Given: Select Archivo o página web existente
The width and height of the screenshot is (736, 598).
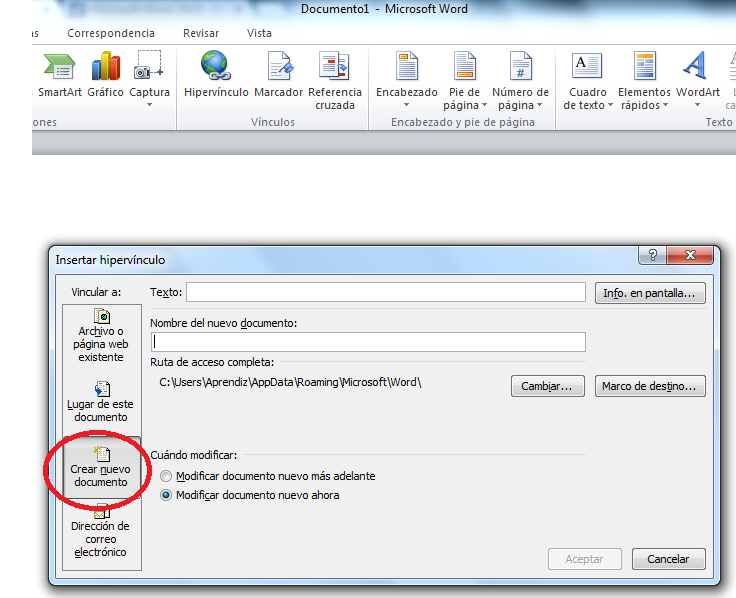Looking at the screenshot, I should 101,336.
